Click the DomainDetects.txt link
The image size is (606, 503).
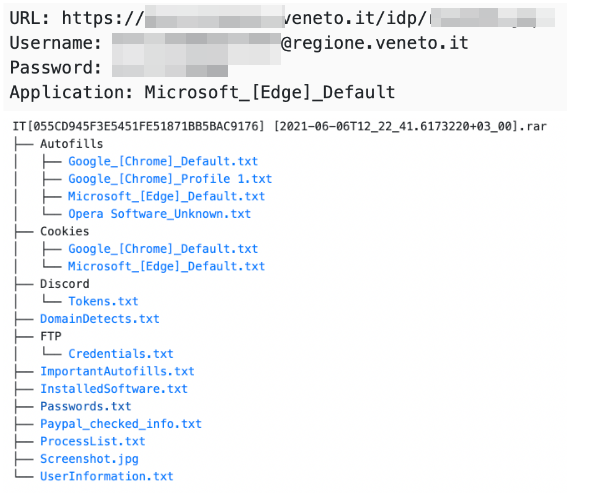click(x=99, y=319)
